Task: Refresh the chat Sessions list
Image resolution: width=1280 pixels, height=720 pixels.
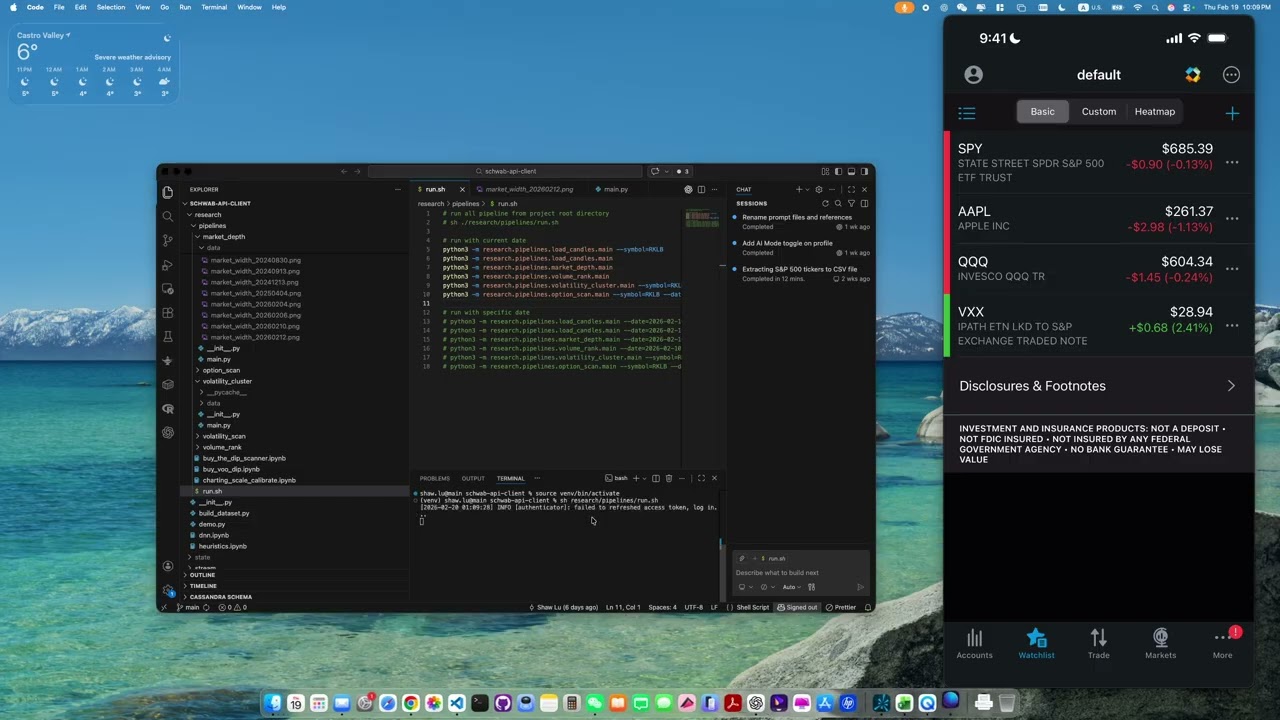Action: point(825,203)
